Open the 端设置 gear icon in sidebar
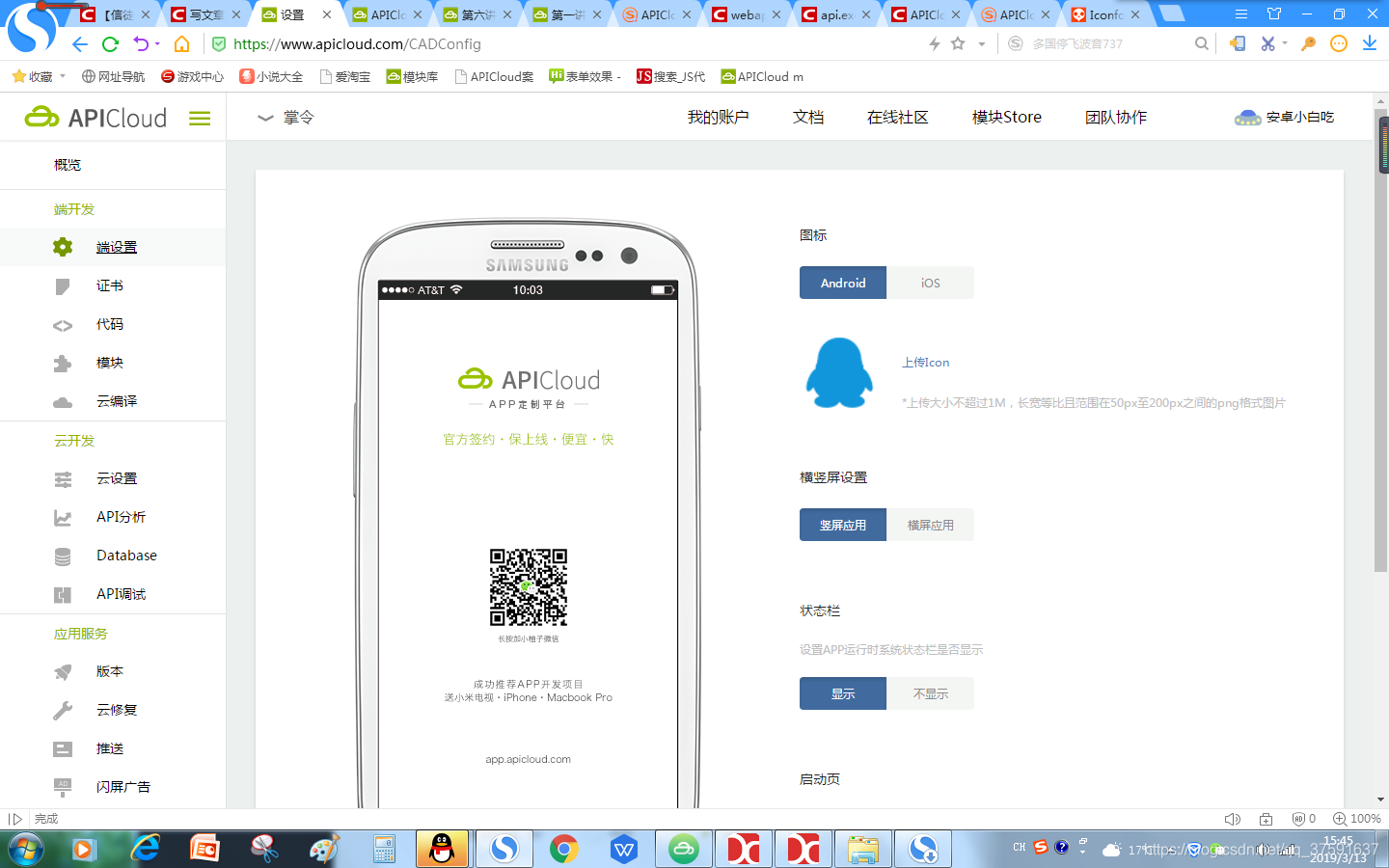The width and height of the screenshot is (1389, 868). coord(63,247)
